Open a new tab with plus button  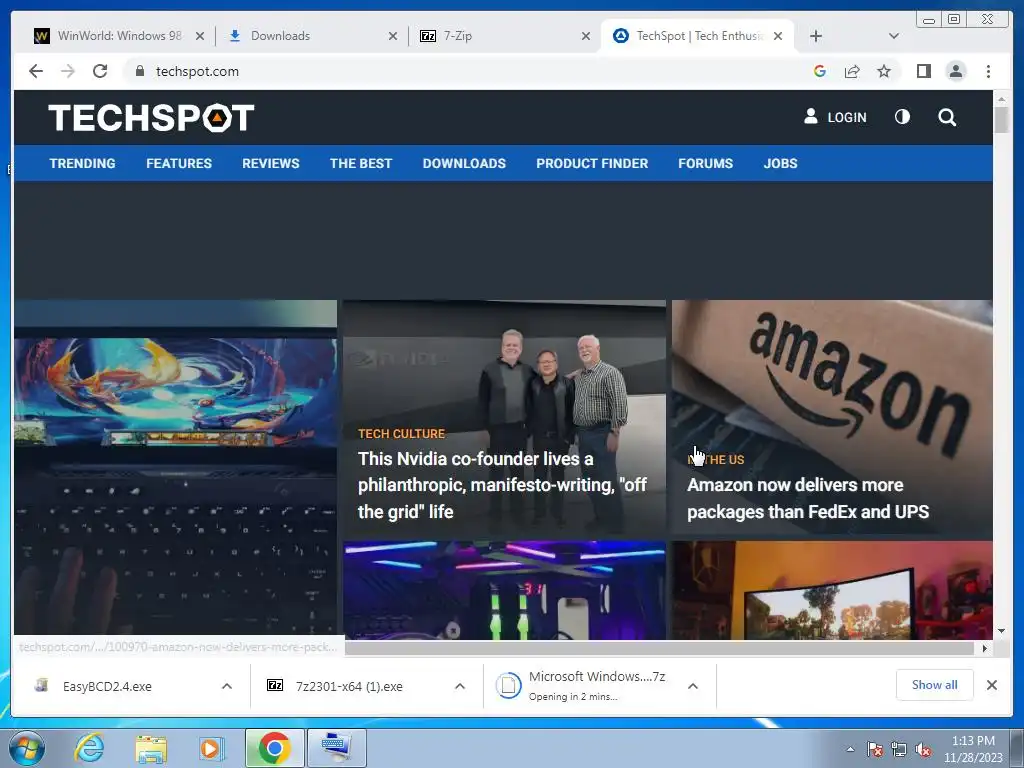click(x=816, y=36)
